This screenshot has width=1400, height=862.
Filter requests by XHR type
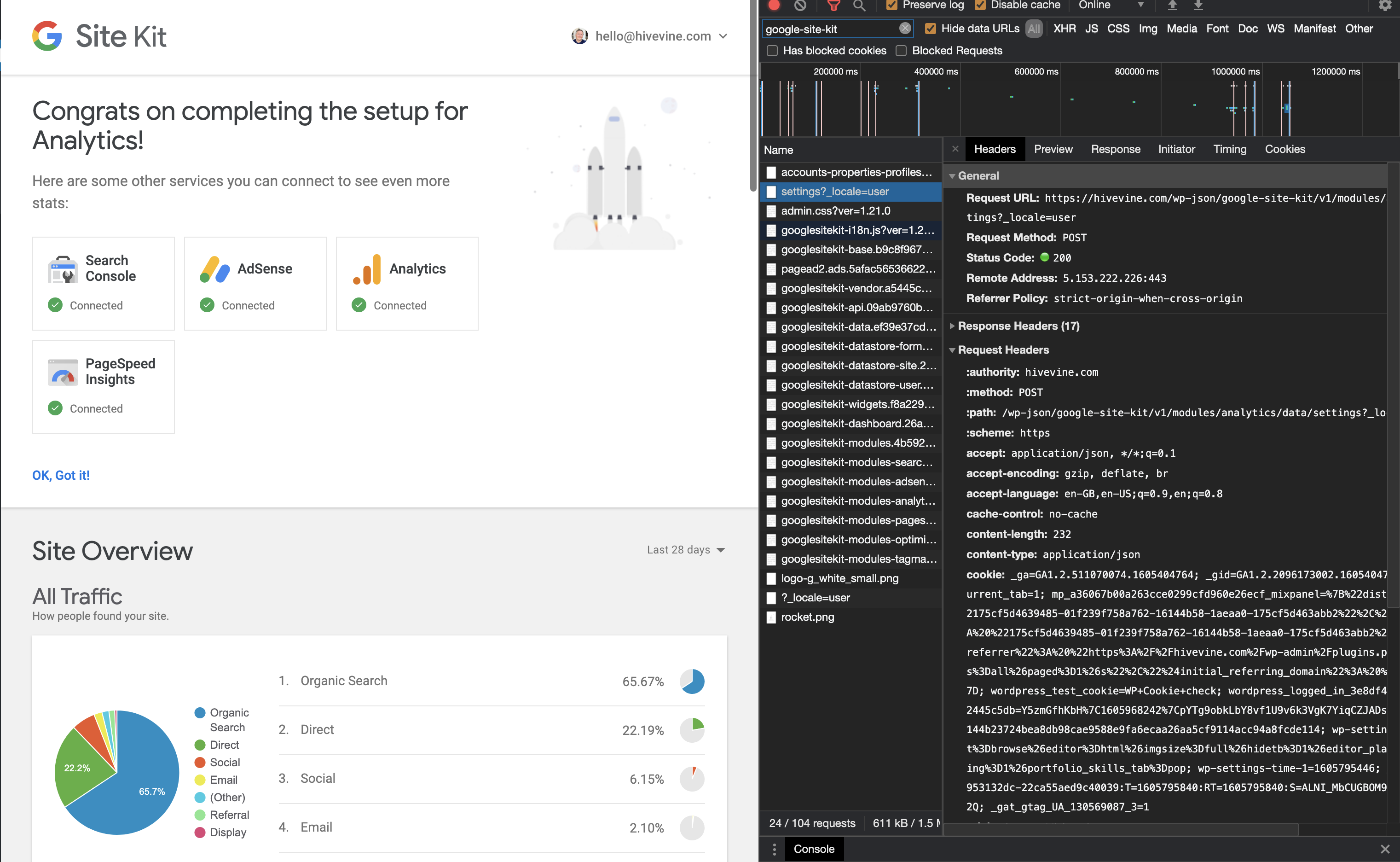coord(1064,29)
